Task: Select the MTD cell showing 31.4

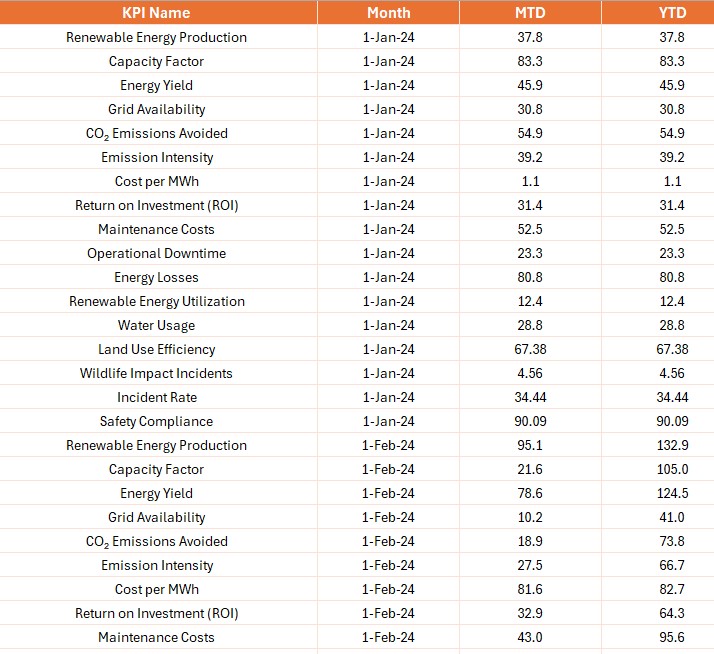Action: pyautogui.click(x=530, y=205)
